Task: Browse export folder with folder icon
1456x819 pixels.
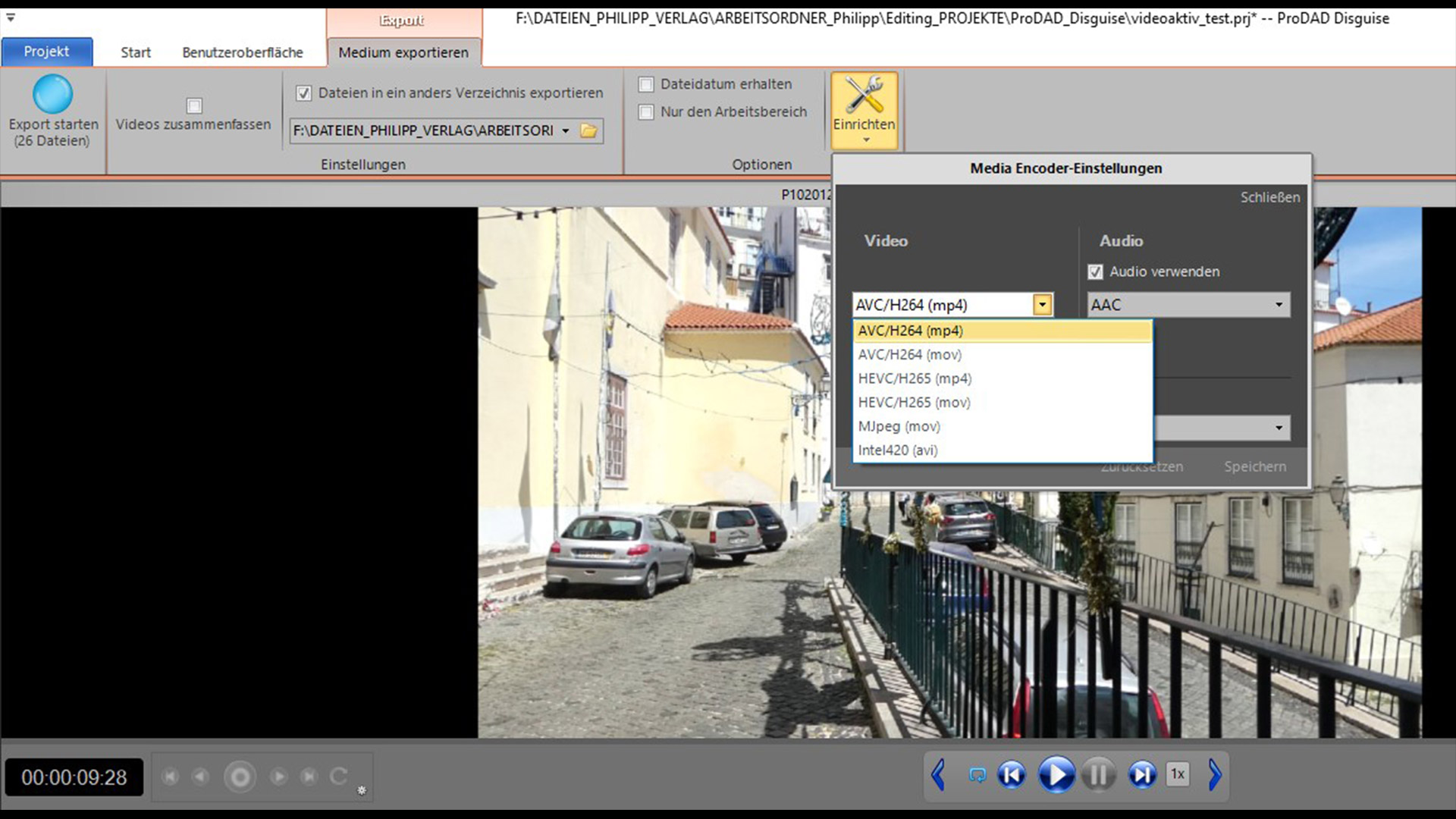Action: tap(588, 130)
